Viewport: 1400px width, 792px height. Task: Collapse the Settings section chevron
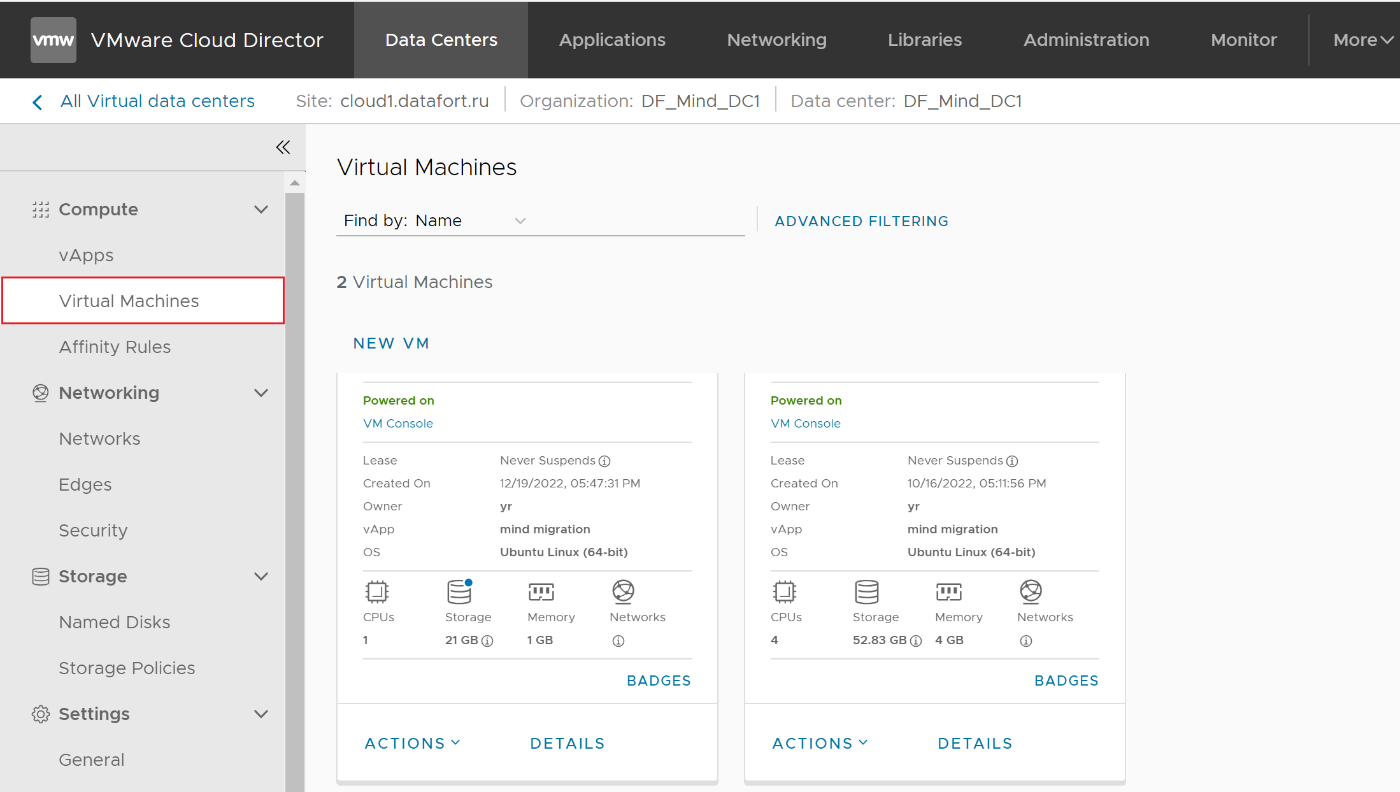pyautogui.click(x=261, y=714)
